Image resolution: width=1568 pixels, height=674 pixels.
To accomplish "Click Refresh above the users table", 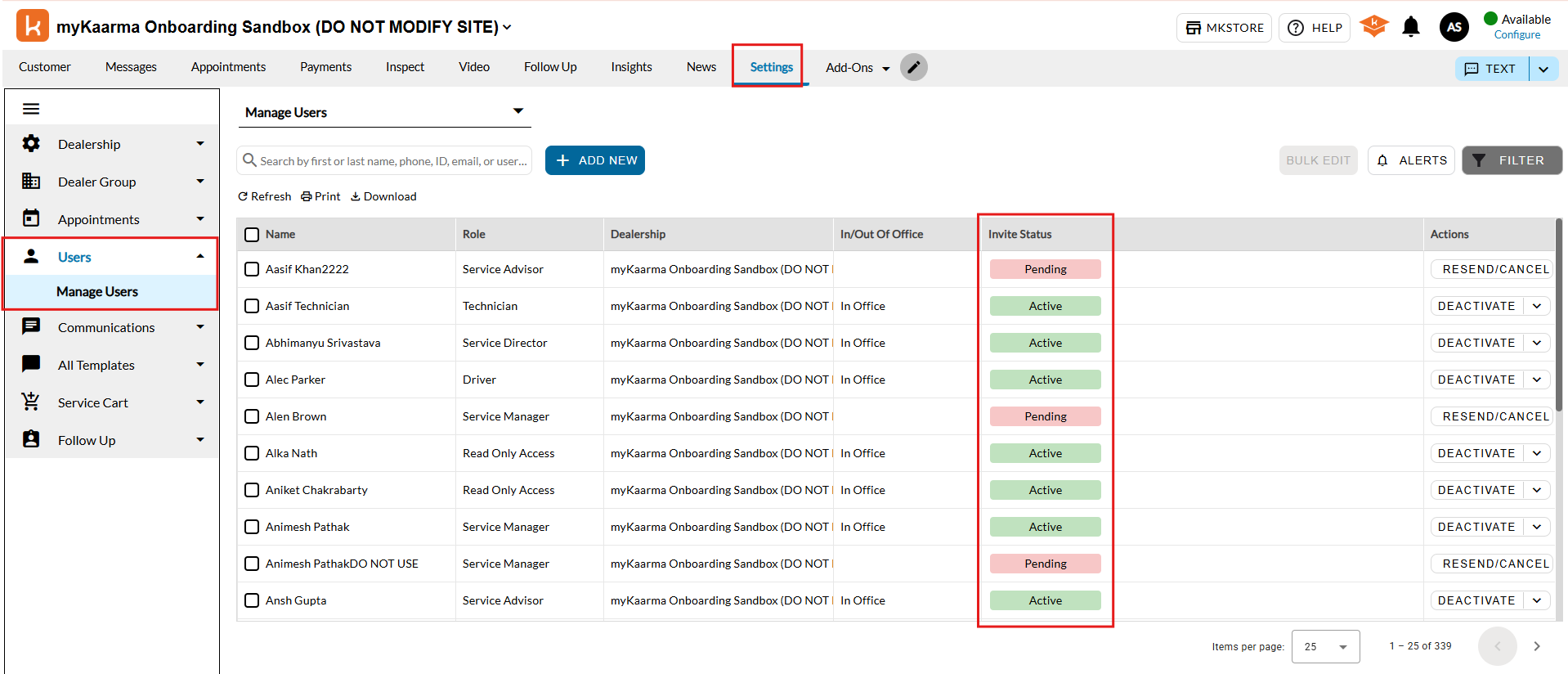I will 265,196.
